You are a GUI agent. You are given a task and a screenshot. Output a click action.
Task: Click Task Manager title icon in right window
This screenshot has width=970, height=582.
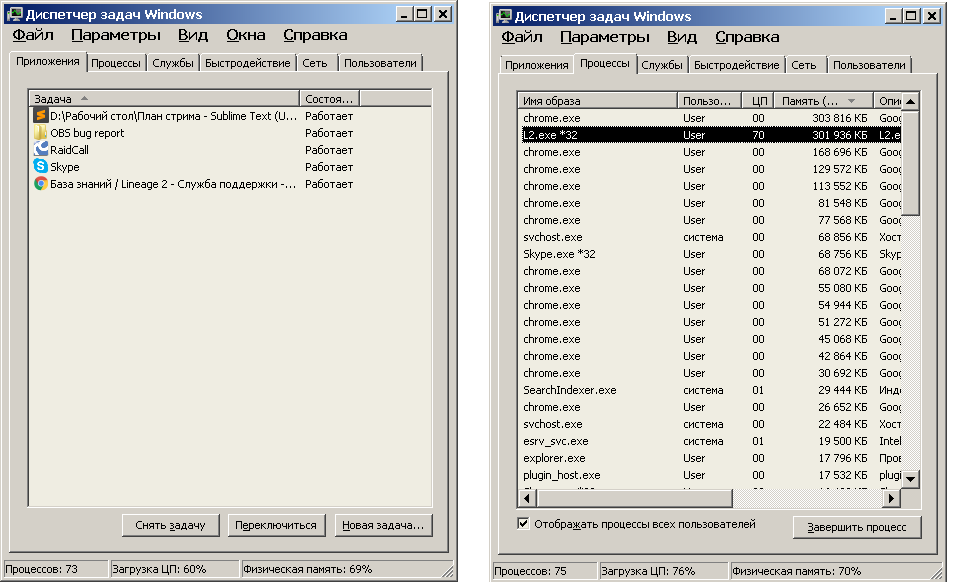click(504, 16)
